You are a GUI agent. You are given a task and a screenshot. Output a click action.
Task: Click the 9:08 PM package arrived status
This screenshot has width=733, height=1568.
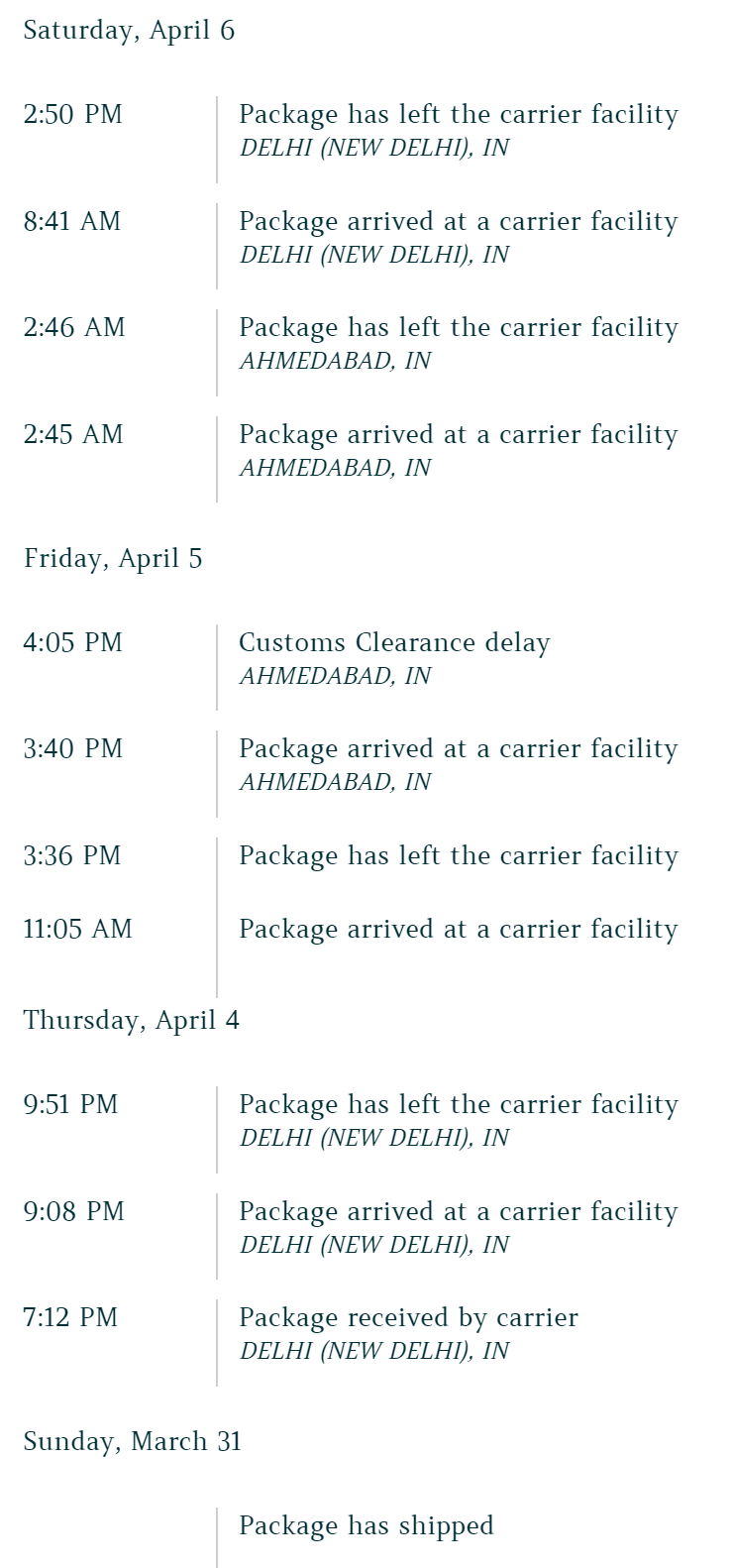(x=458, y=1212)
